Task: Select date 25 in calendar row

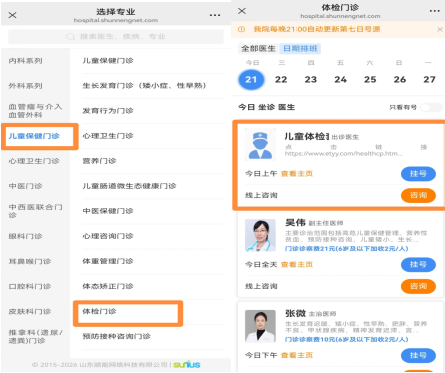Action: click(x=370, y=79)
